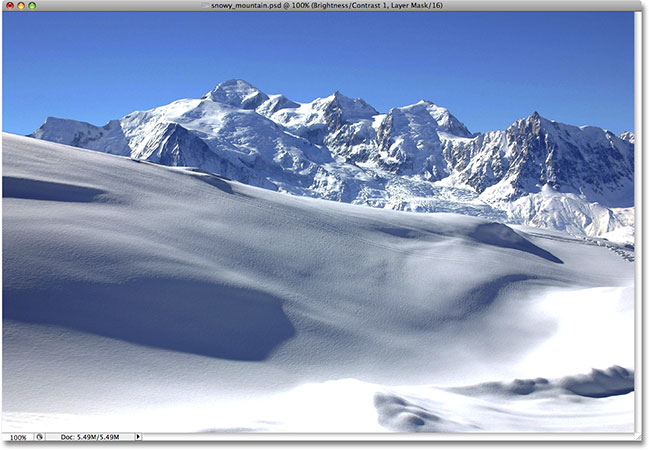This screenshot has width=649, height=450.
Task: Close the snowy_mountain.psd window with red button
Action: [10, 5]
